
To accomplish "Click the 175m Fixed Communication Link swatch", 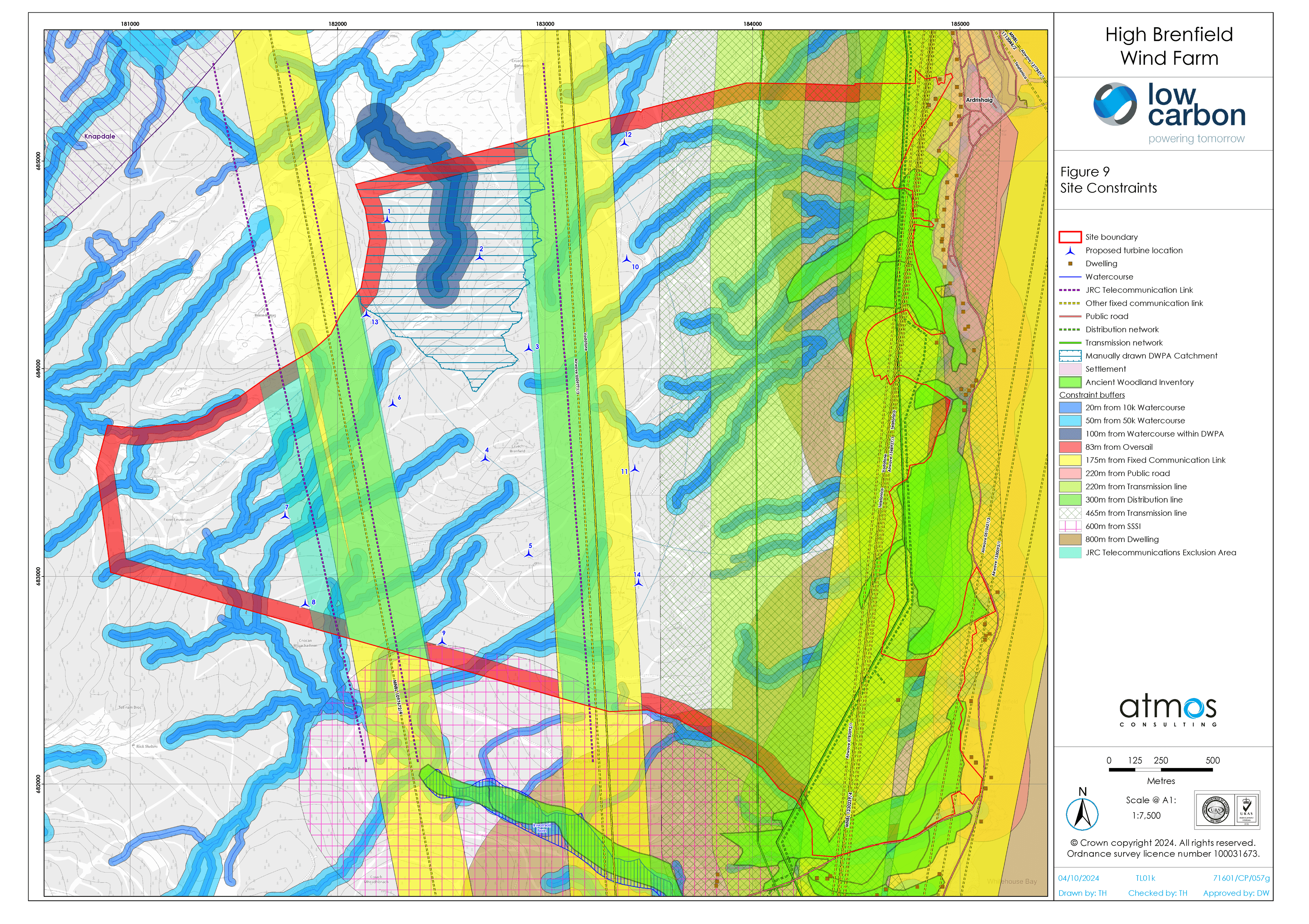I will pos(1070,460).
